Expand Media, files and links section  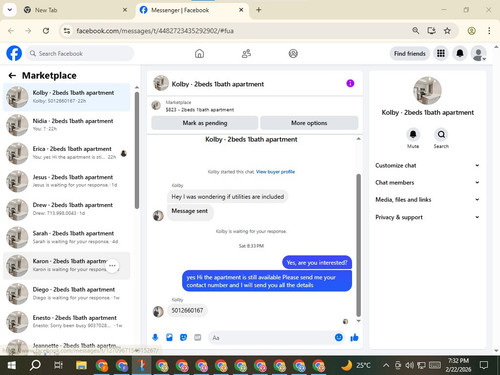tap(428, 200)
